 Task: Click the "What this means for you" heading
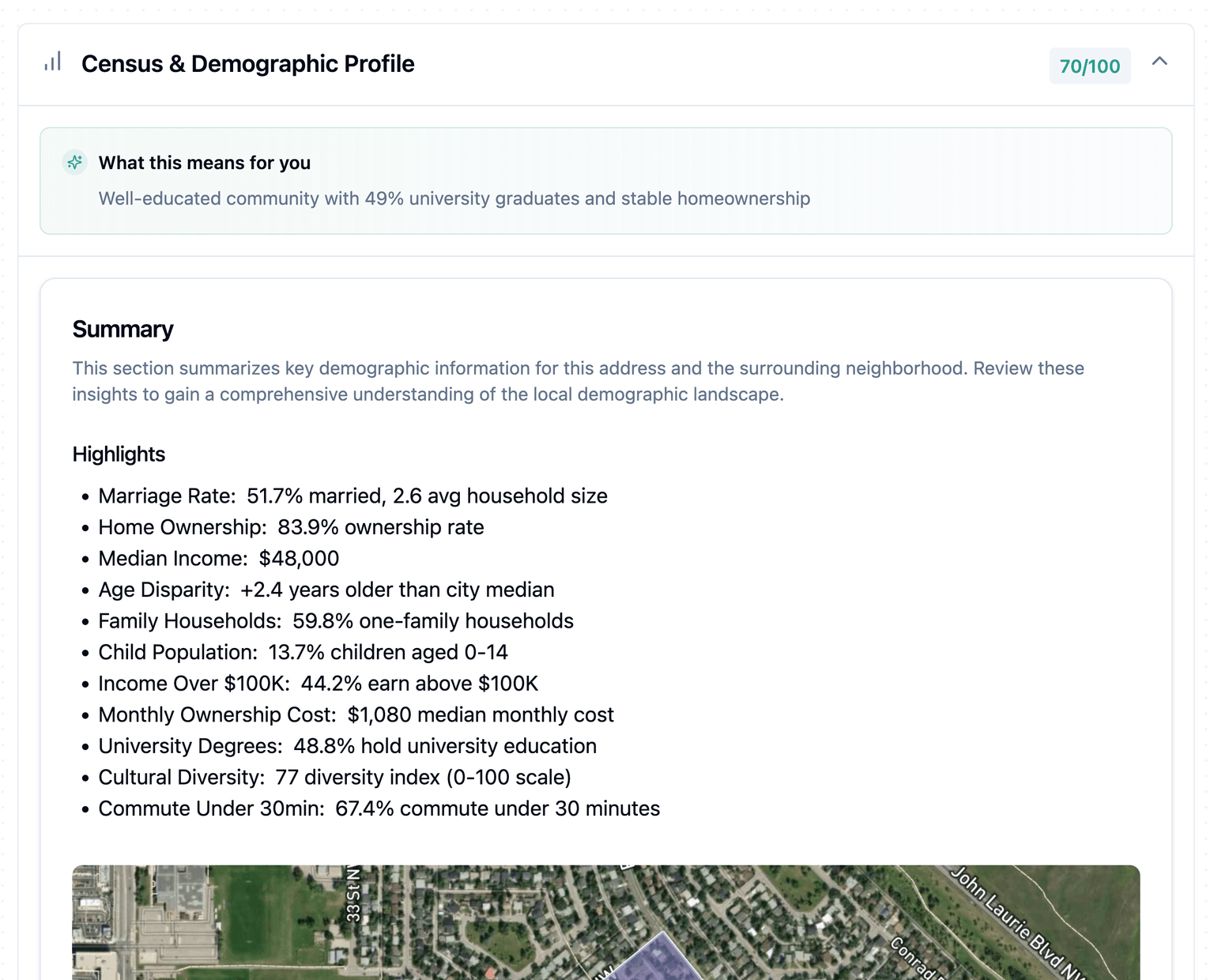click(204, 163)
